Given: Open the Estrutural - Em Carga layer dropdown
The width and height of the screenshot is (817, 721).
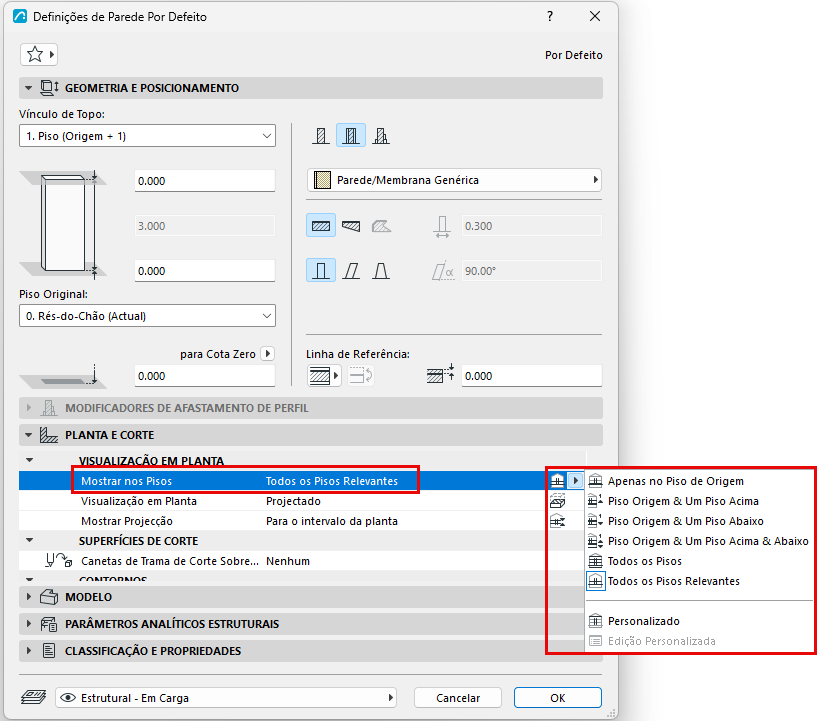Looking at the screenshot, I should click(x=226, y=698).
